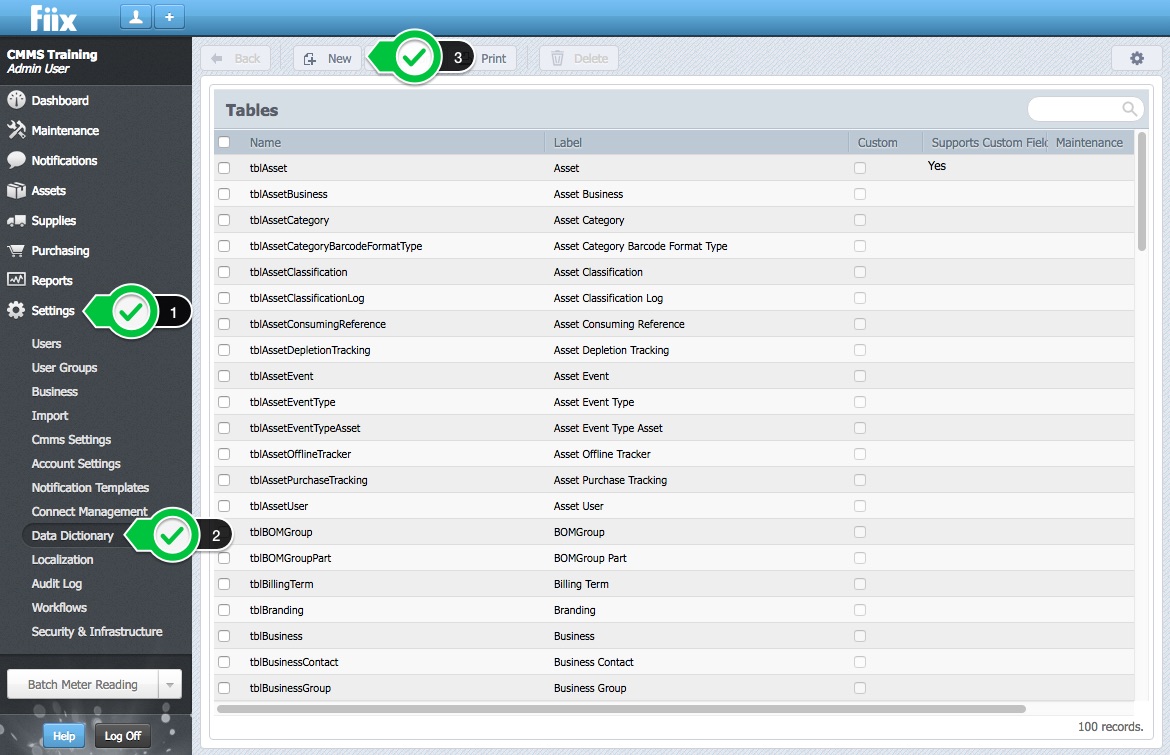The image size is (1170, 755).
Task: Select the tblBillingTerm row checkbox
Action: coord(224,584)
